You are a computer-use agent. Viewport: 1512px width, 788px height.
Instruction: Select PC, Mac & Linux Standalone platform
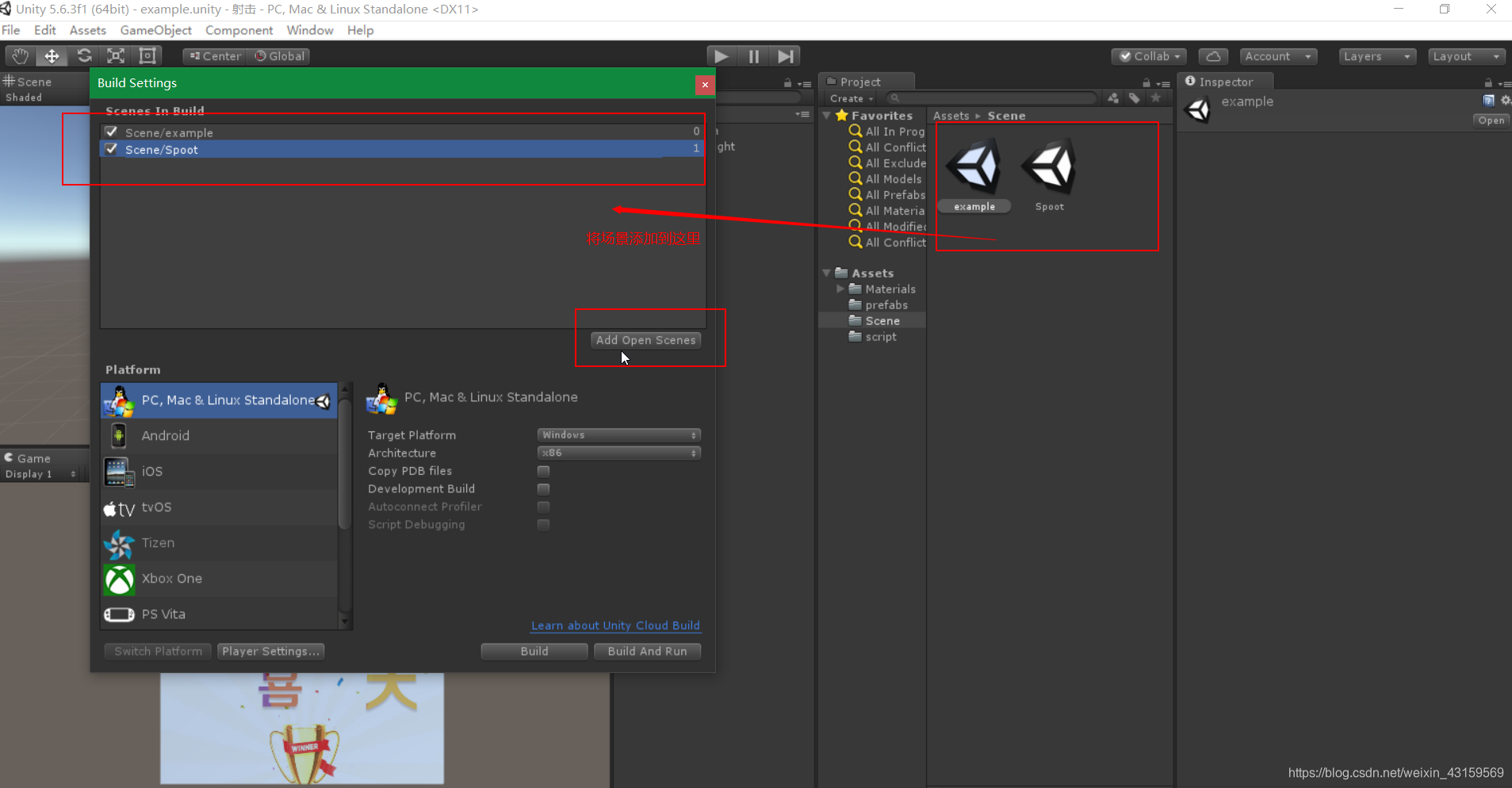pos(219,400)
